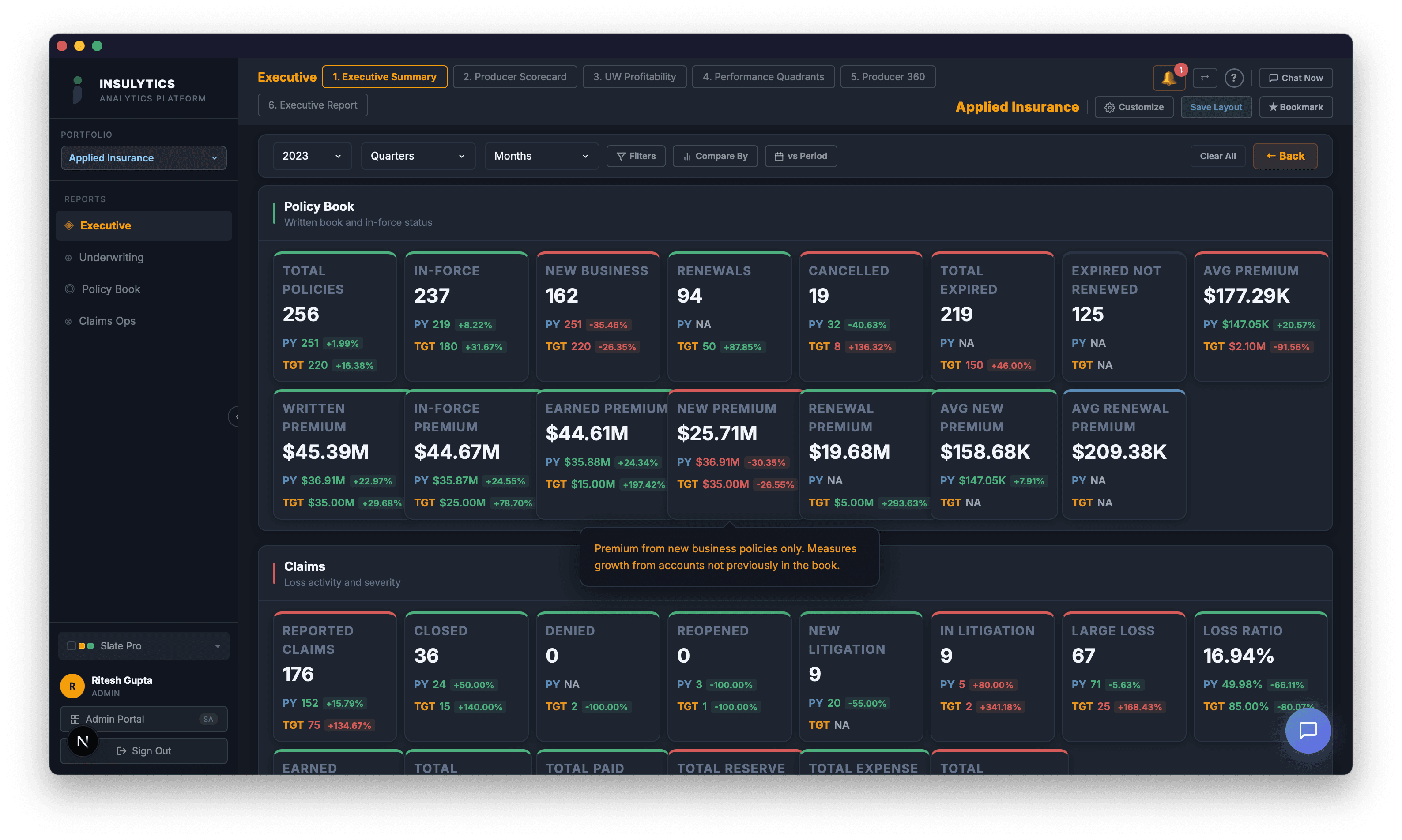Switch to Executive Summary tab
1402x840 pixels.
(x=384, y=76)
